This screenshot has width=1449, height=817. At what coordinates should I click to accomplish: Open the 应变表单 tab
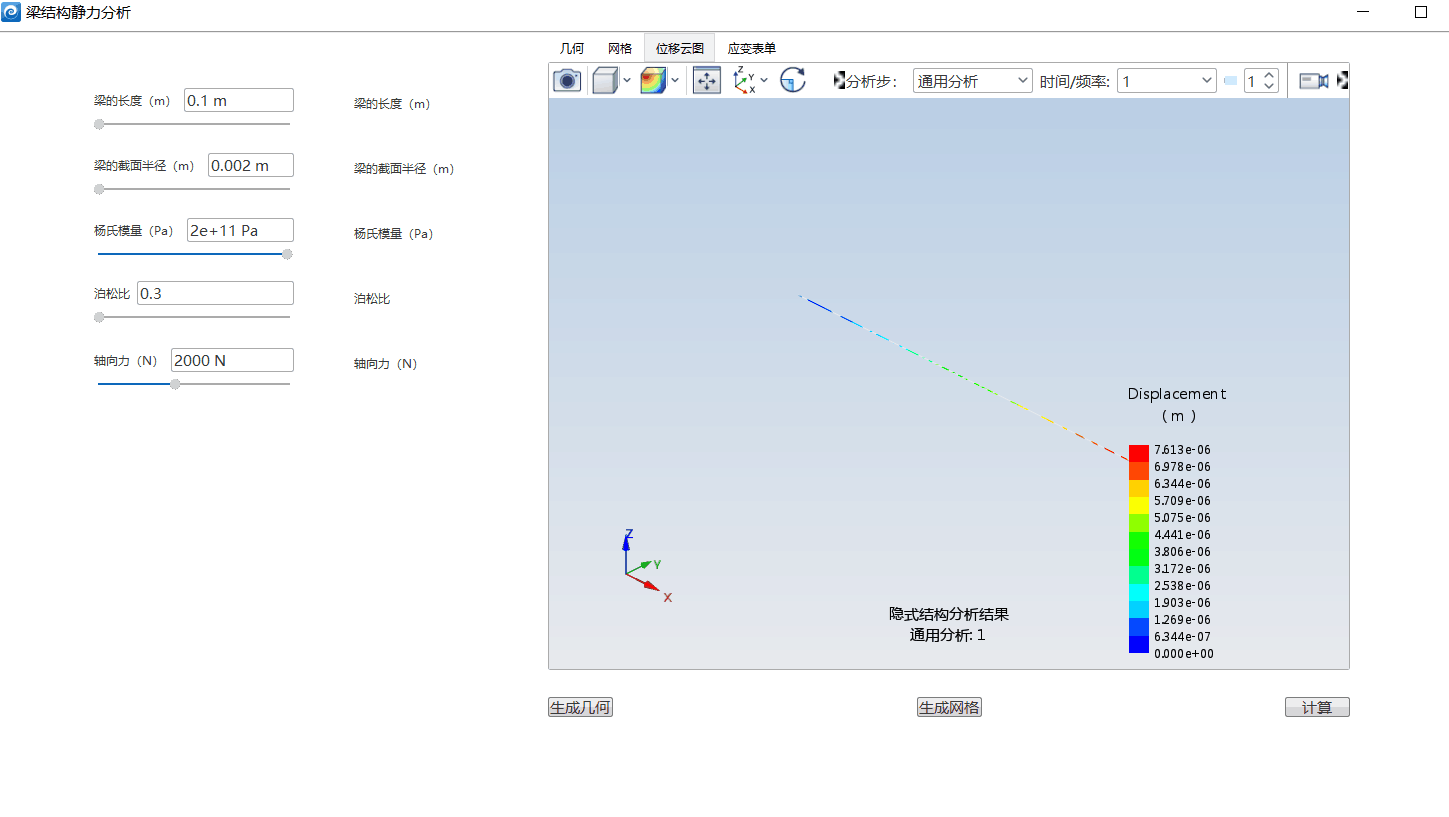(752, 48)
